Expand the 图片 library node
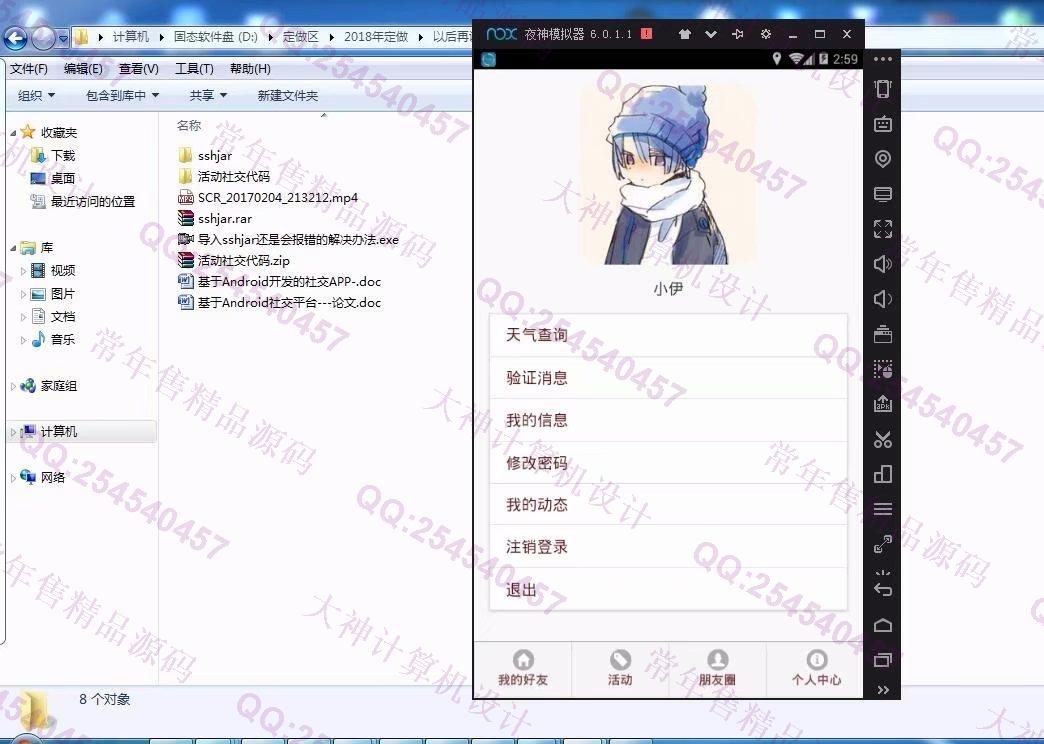The image size is (1044, 744). tap(23, 294)
